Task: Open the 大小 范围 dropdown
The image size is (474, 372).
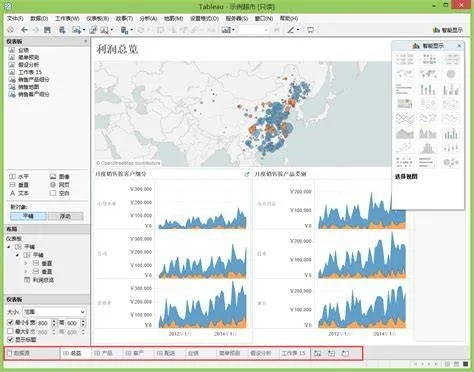Action: 54,312
